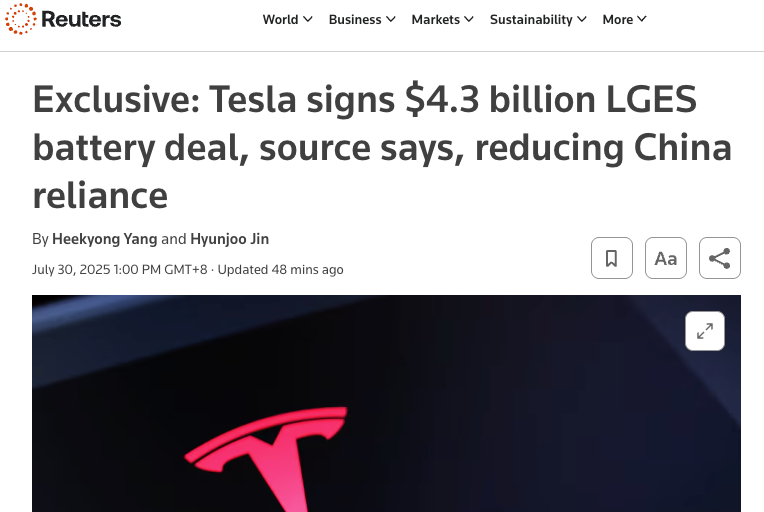
Task: Expand the More menu chevron
Action: coord(642,19)
